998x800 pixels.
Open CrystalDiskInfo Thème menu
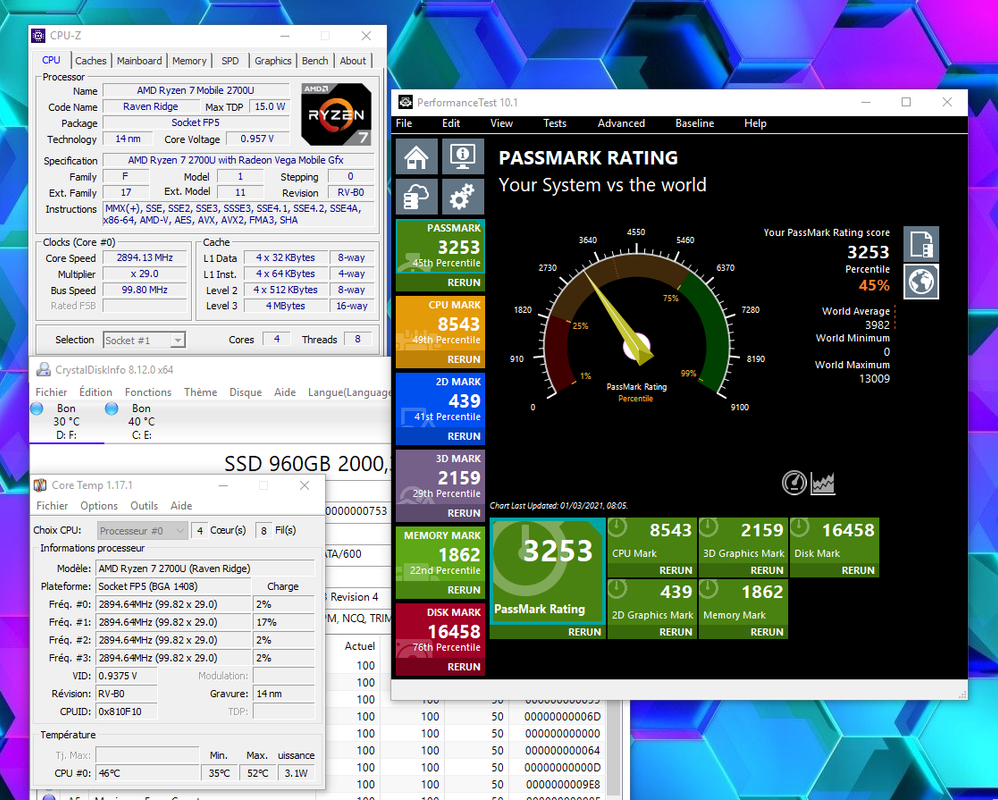coord(200,392)
